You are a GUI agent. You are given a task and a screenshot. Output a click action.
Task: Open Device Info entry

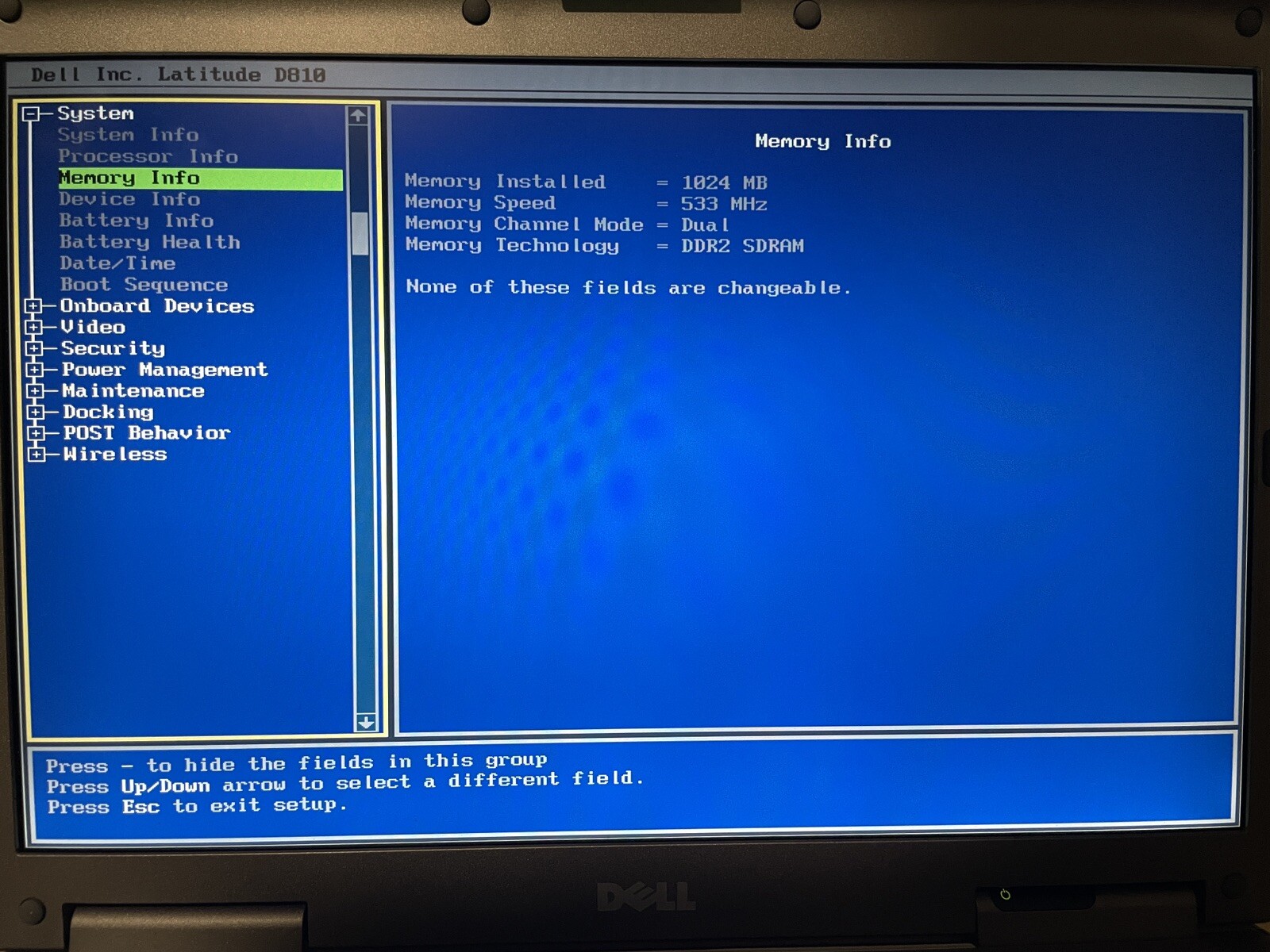129,199
